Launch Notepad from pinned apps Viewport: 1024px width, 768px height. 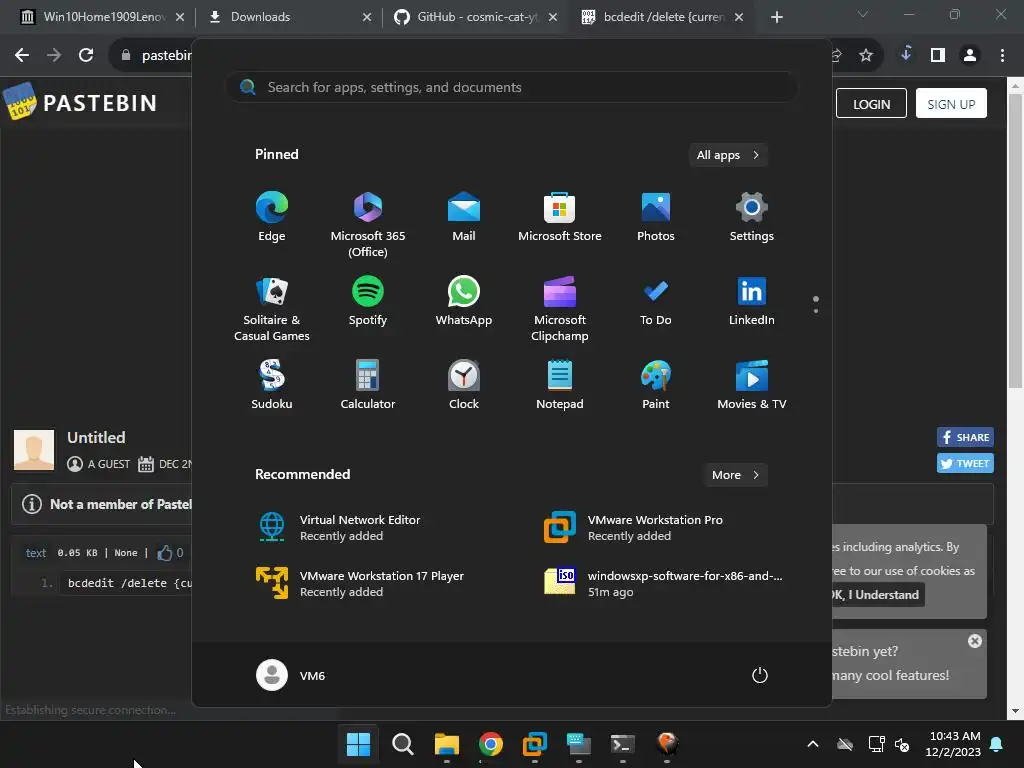click(x=560, y=385)
